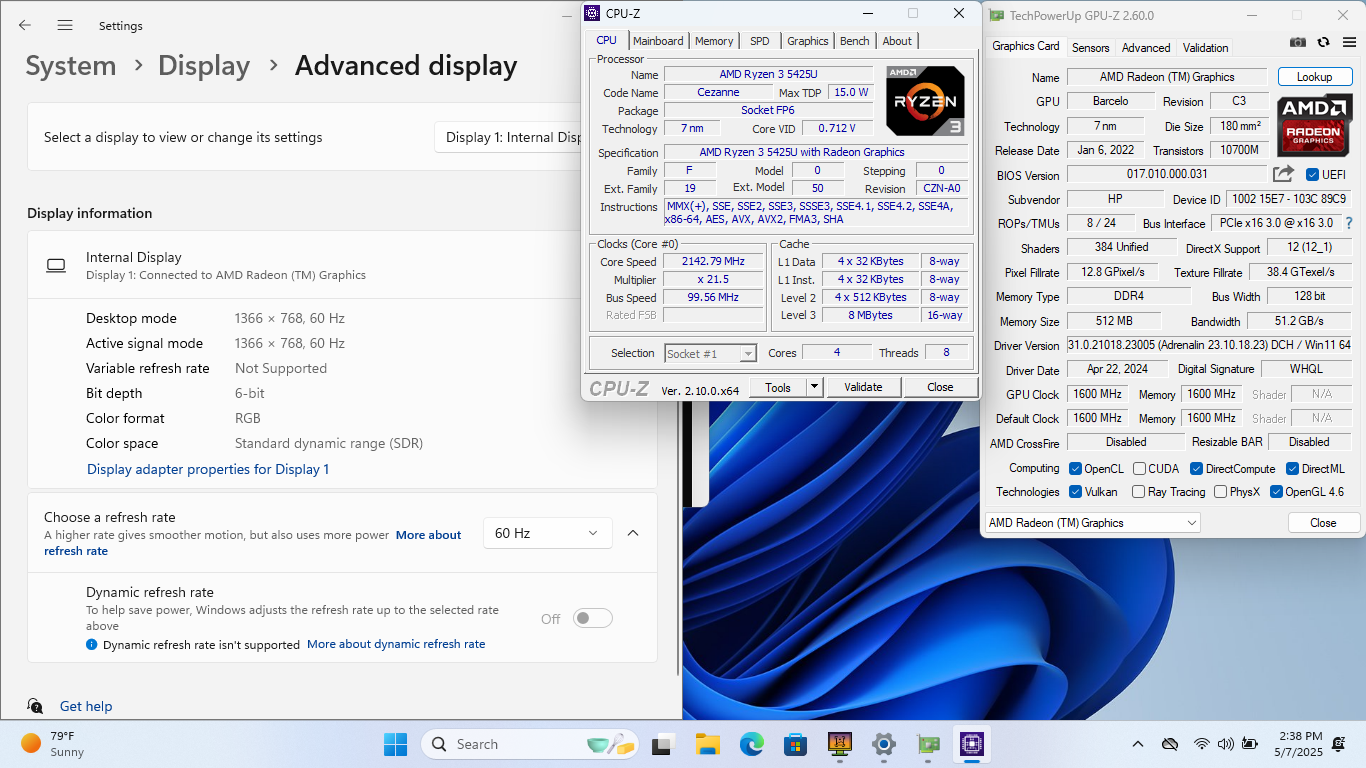Click the Tools button in CPU-Z
Screen dimensions: 1366x768
point(778,387)
